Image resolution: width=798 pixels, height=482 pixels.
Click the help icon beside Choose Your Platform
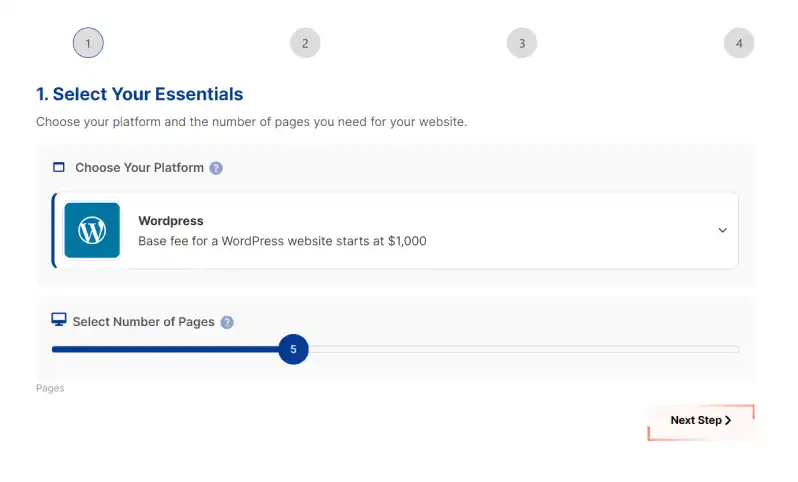pyautogui.click(x=216, y=168)
